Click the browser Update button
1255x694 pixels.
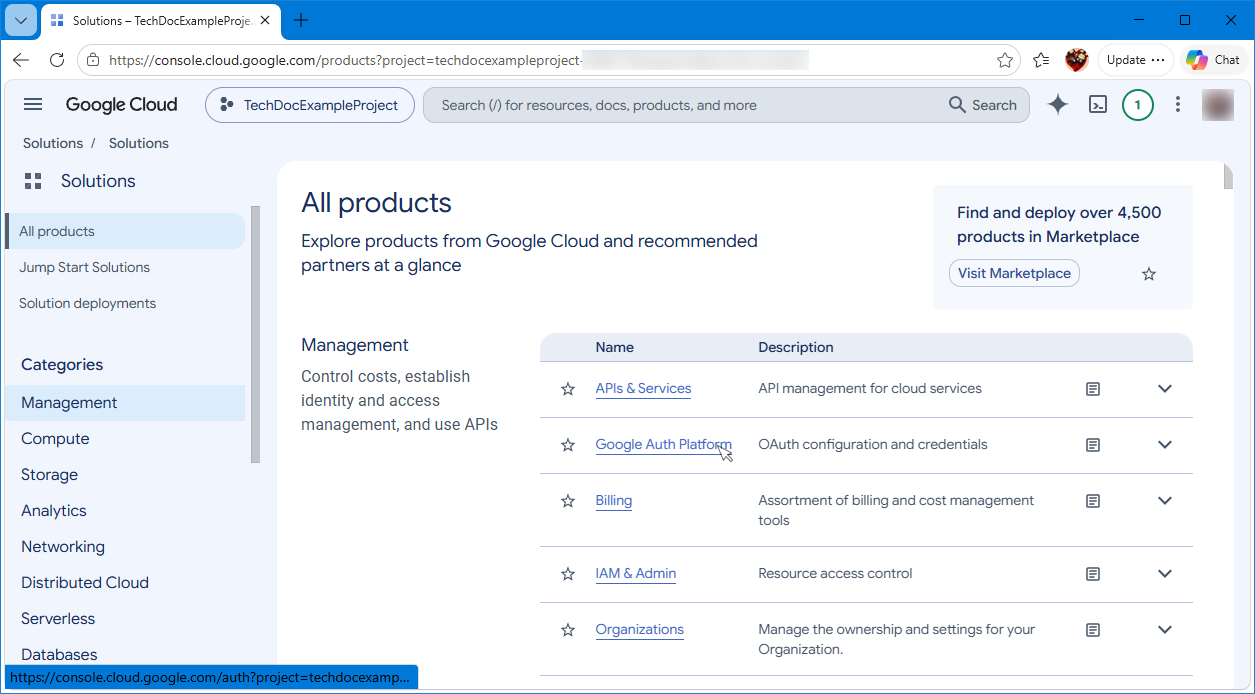[x=1135, y=60]
